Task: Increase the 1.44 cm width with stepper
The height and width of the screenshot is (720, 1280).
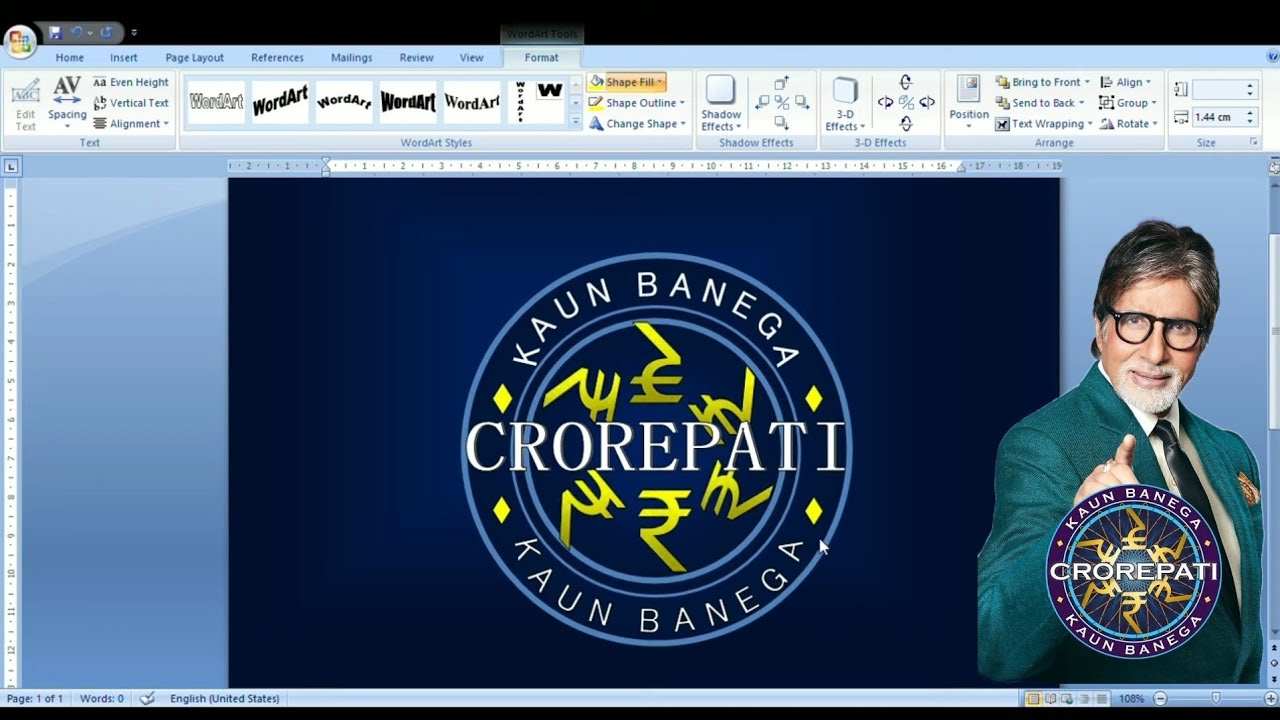Action: click(x=1250, y=113)
